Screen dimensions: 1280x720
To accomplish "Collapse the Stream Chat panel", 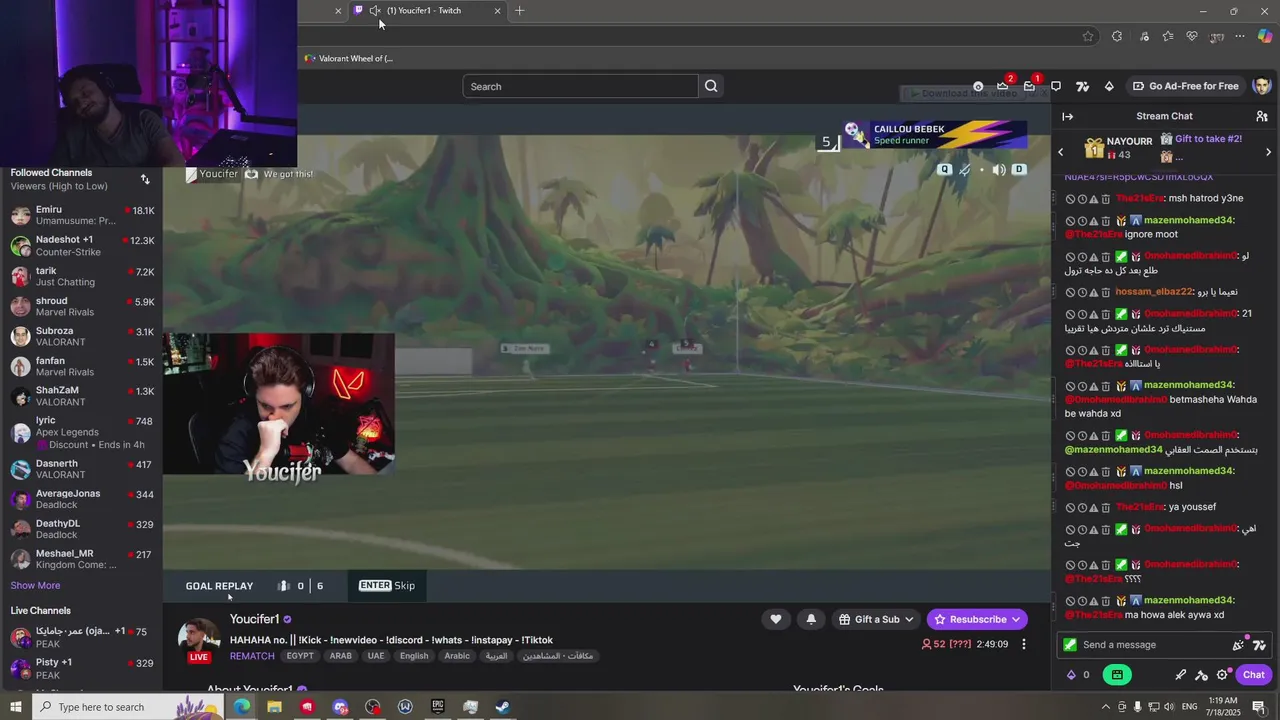I will click(x=1067, y=116).
